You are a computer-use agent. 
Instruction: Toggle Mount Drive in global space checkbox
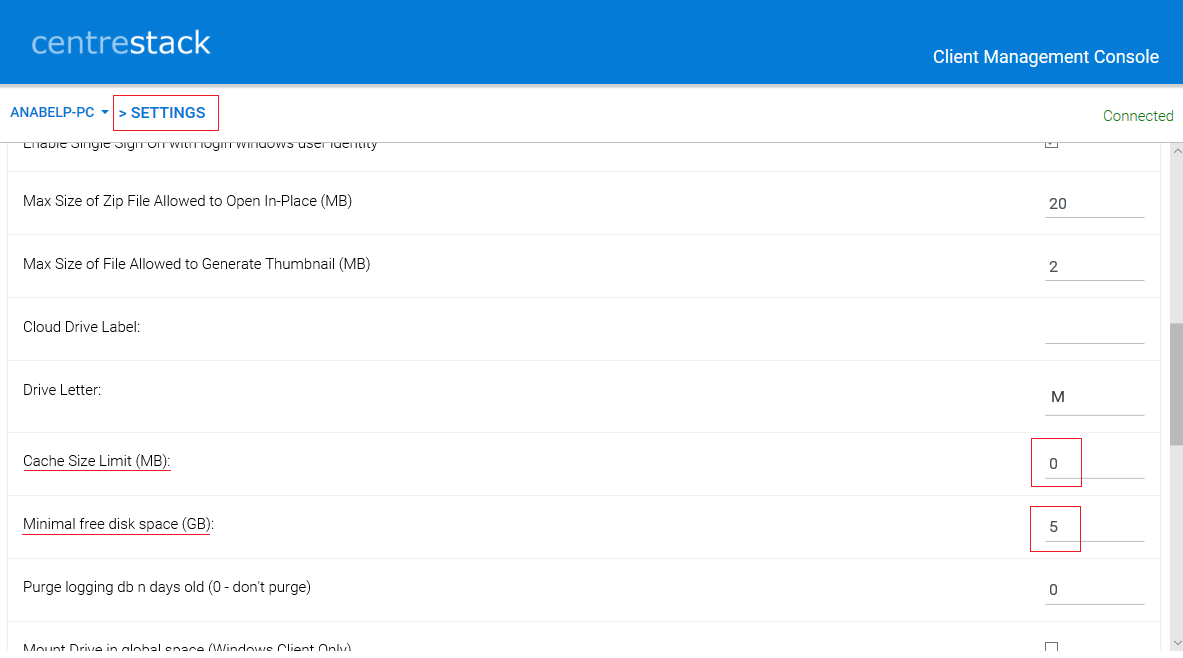point(1052,647)
